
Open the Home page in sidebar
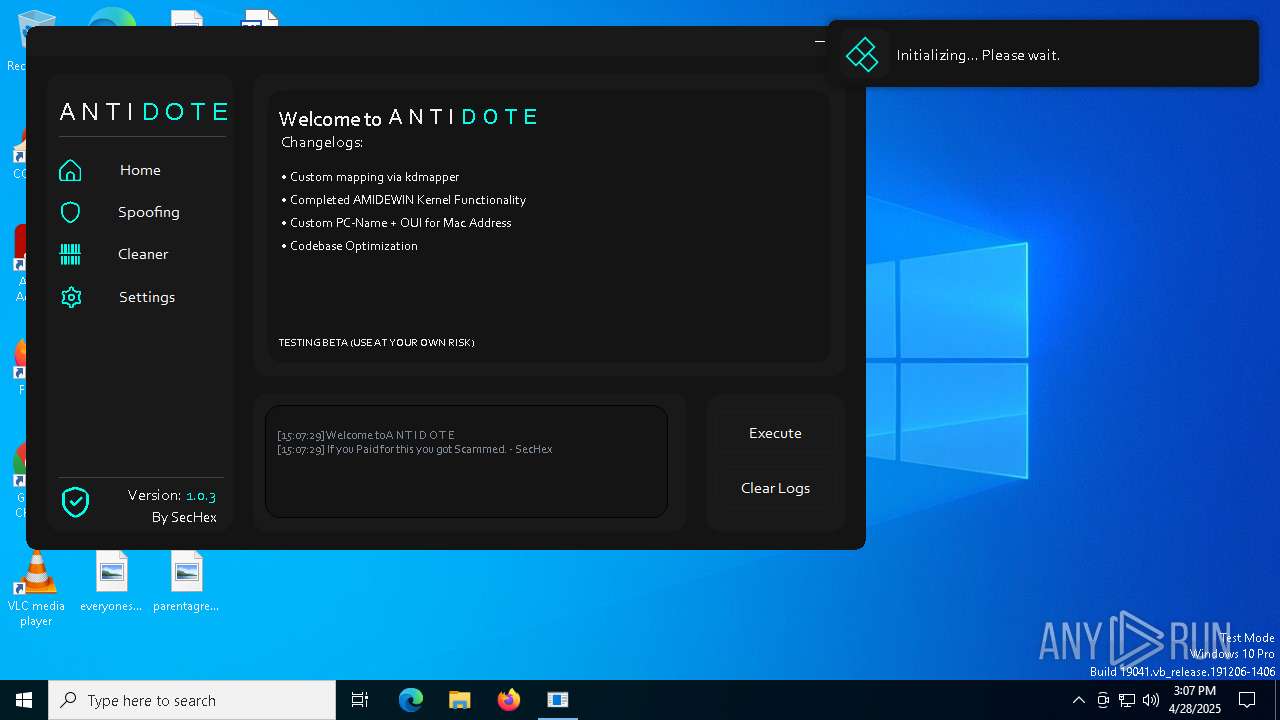point(140,170)
